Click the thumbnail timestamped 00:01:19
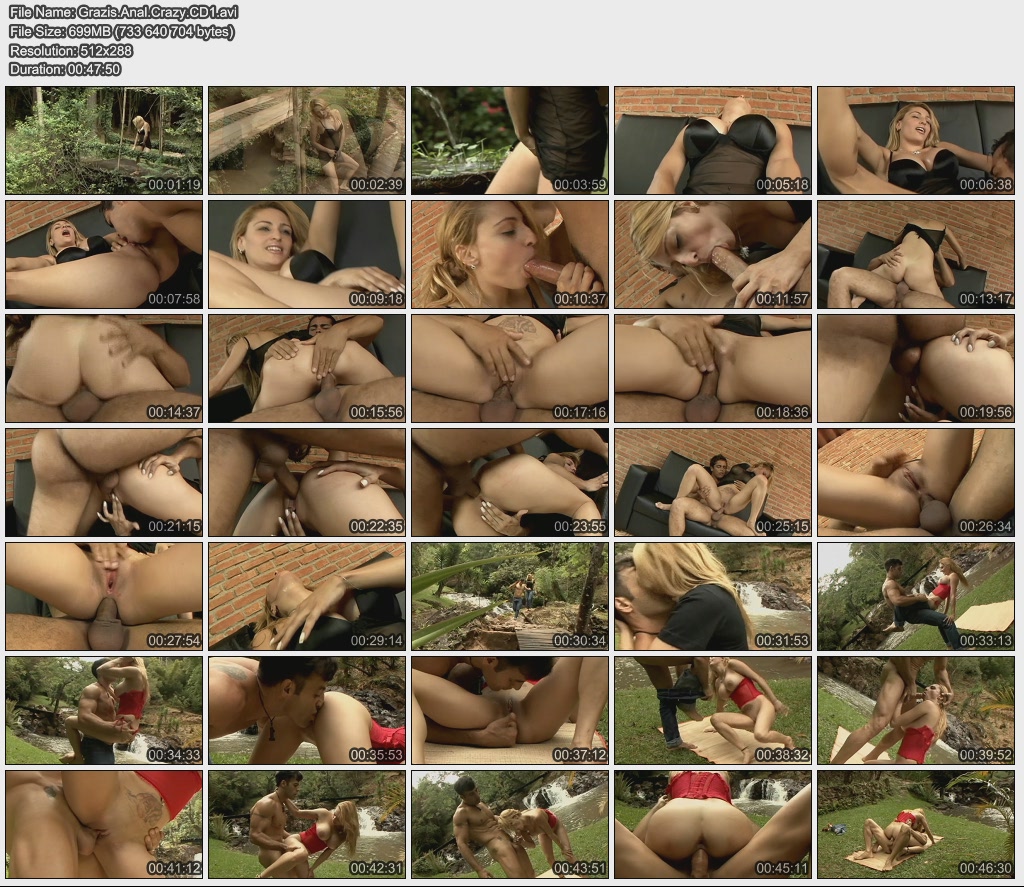The image size is (1024, 887). [104, 140]
